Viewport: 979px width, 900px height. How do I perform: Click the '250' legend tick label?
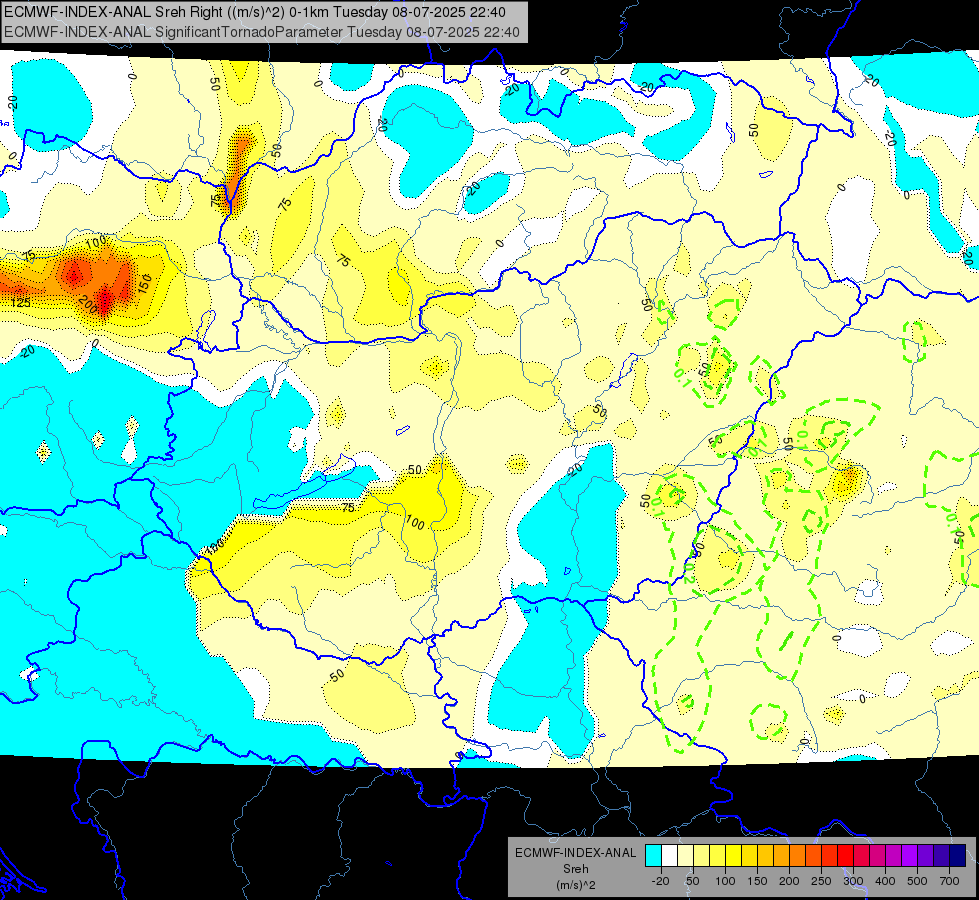click(821, 881)
